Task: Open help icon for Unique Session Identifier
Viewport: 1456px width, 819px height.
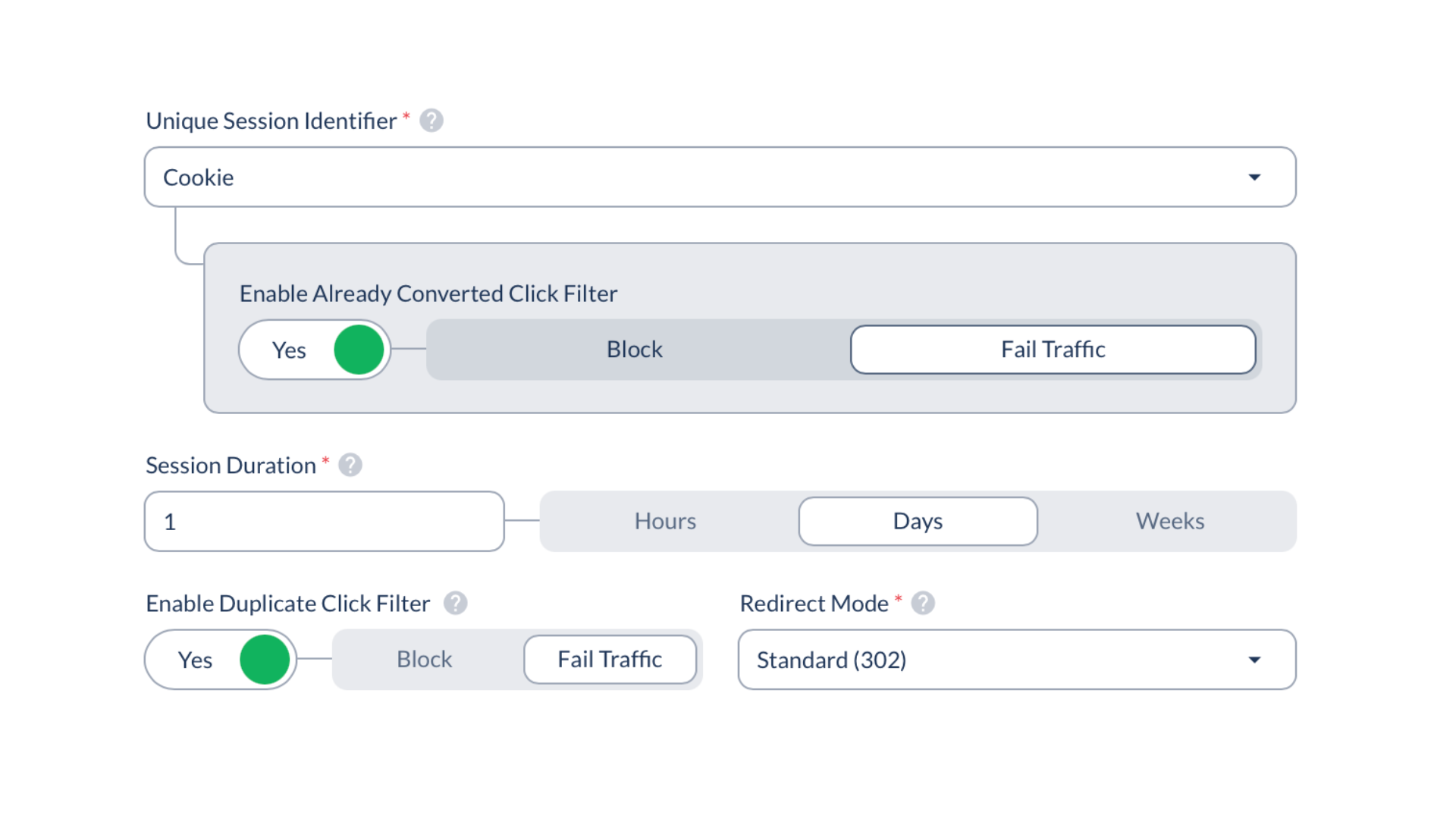Action: [431, 121]
